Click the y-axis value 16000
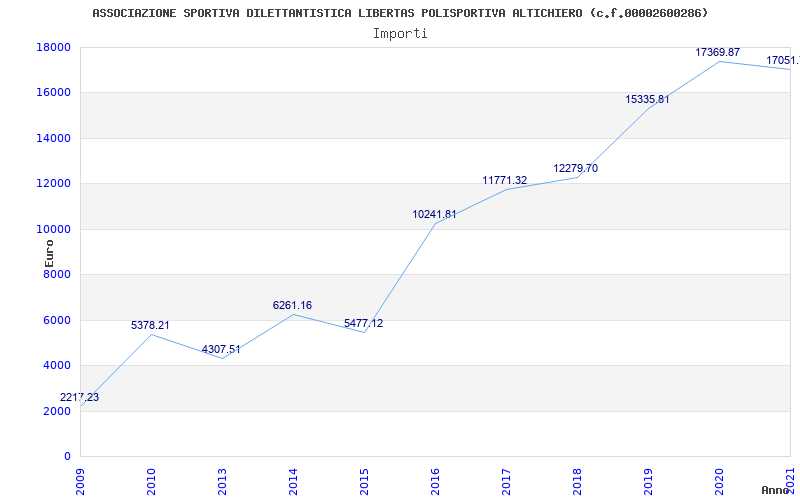This screenshot has width=800, height=500. 54,93
